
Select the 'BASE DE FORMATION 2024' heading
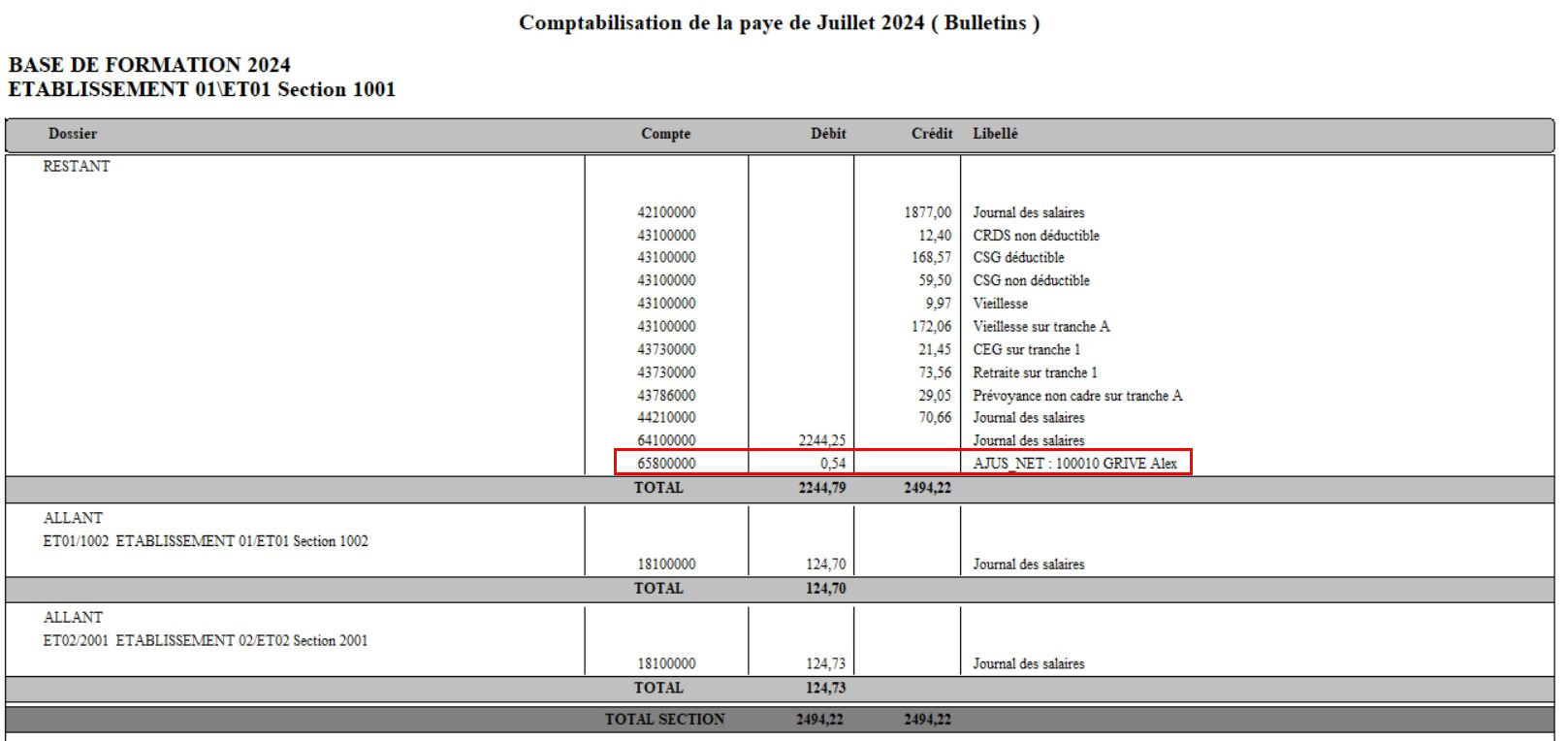pyautogui.click(x=149, y=65)
